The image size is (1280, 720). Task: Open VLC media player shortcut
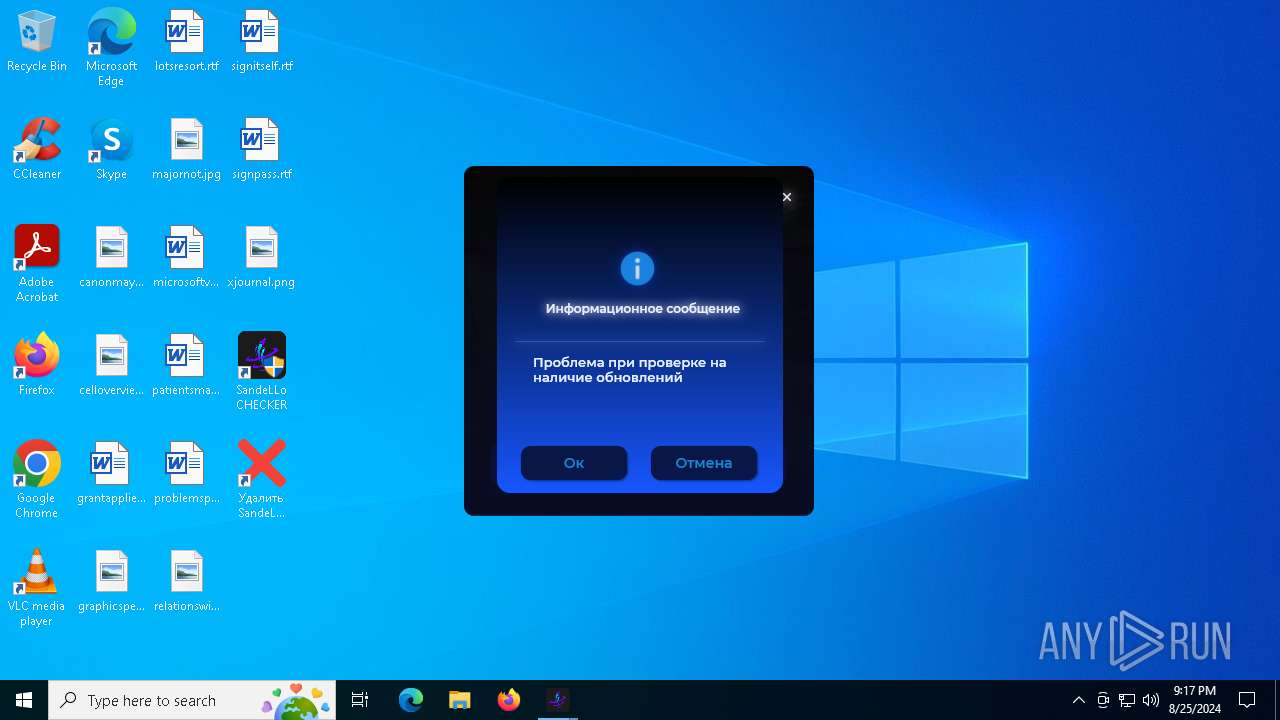pyautogui.click(x=37, y=588)
